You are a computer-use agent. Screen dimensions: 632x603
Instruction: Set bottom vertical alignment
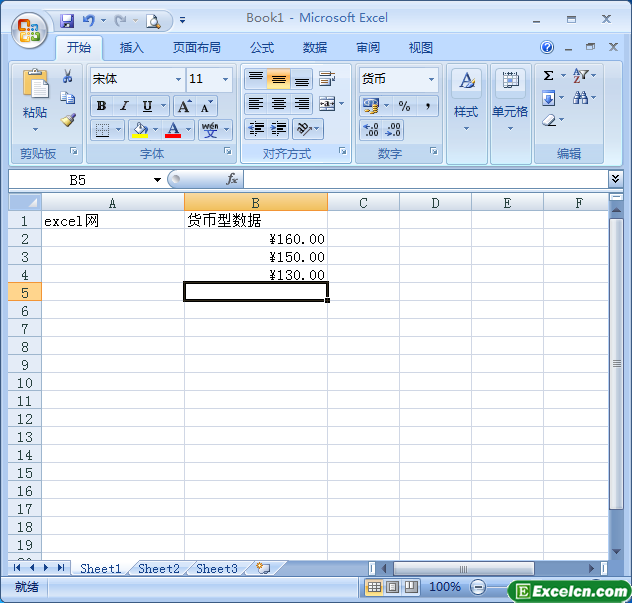point(301,79)
